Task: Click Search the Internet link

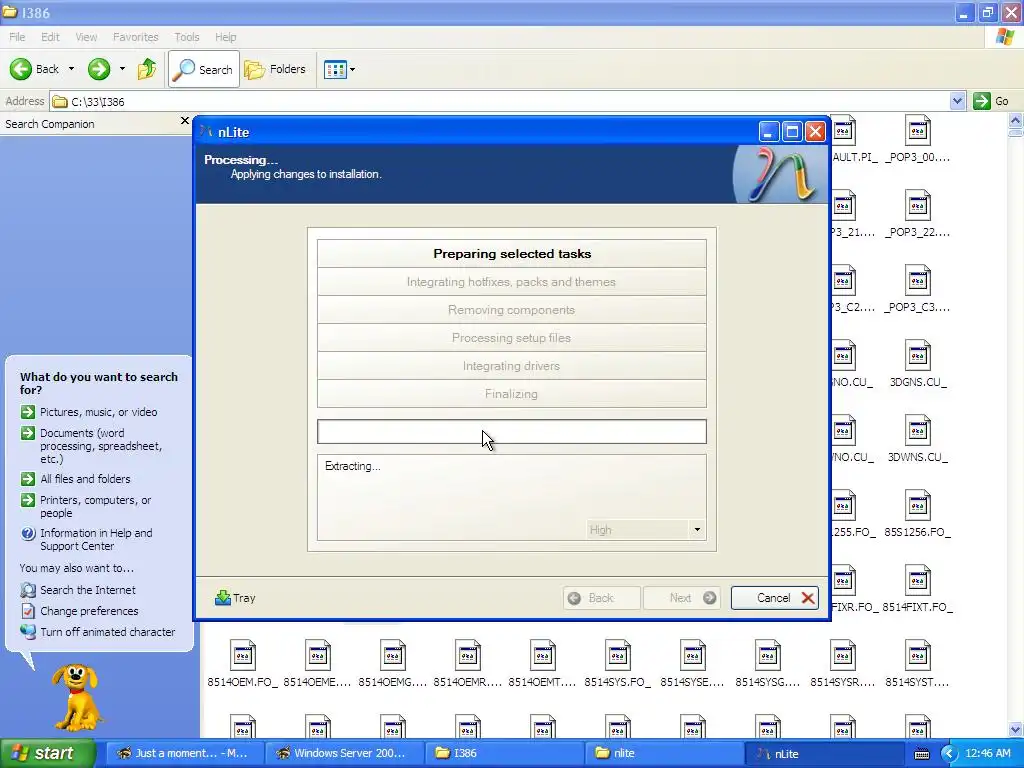Action: [88, 590]
